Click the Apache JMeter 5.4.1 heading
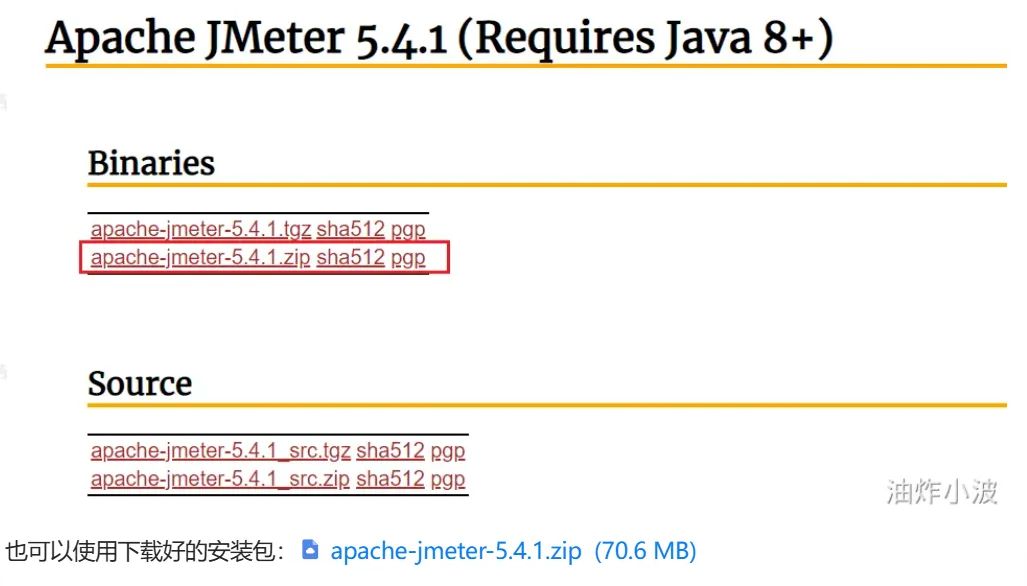 438,38
